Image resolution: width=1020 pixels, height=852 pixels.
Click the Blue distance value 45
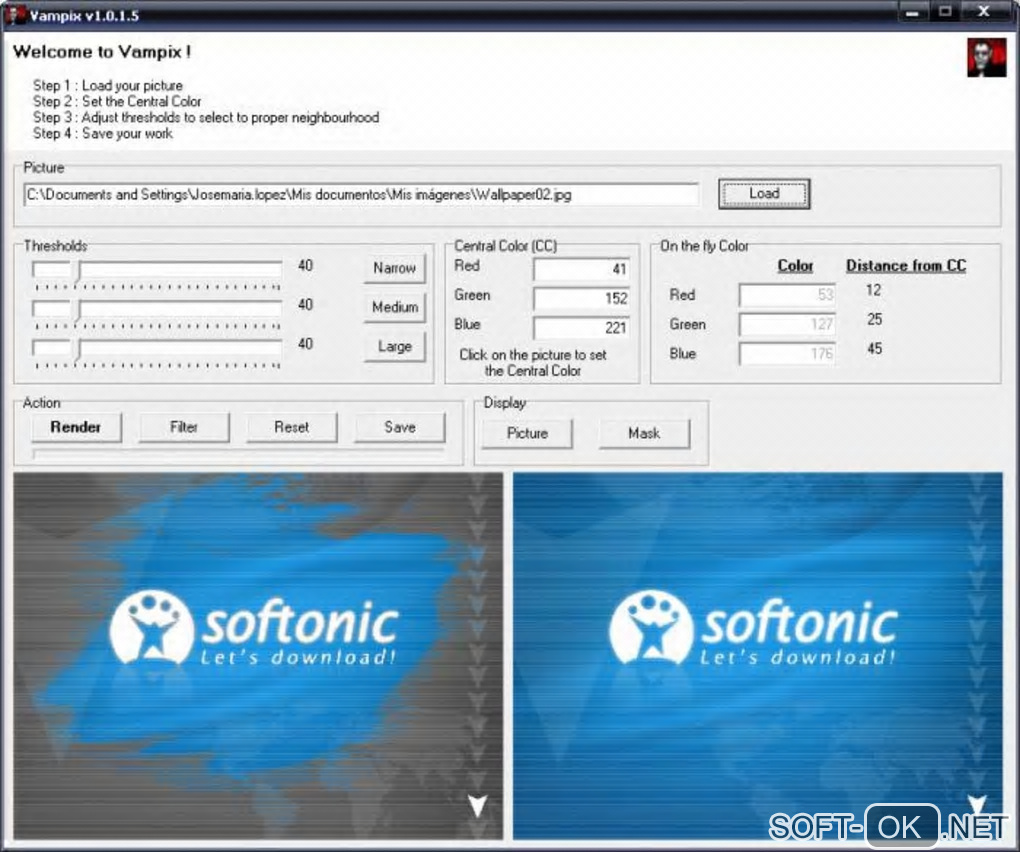[874, 349]
